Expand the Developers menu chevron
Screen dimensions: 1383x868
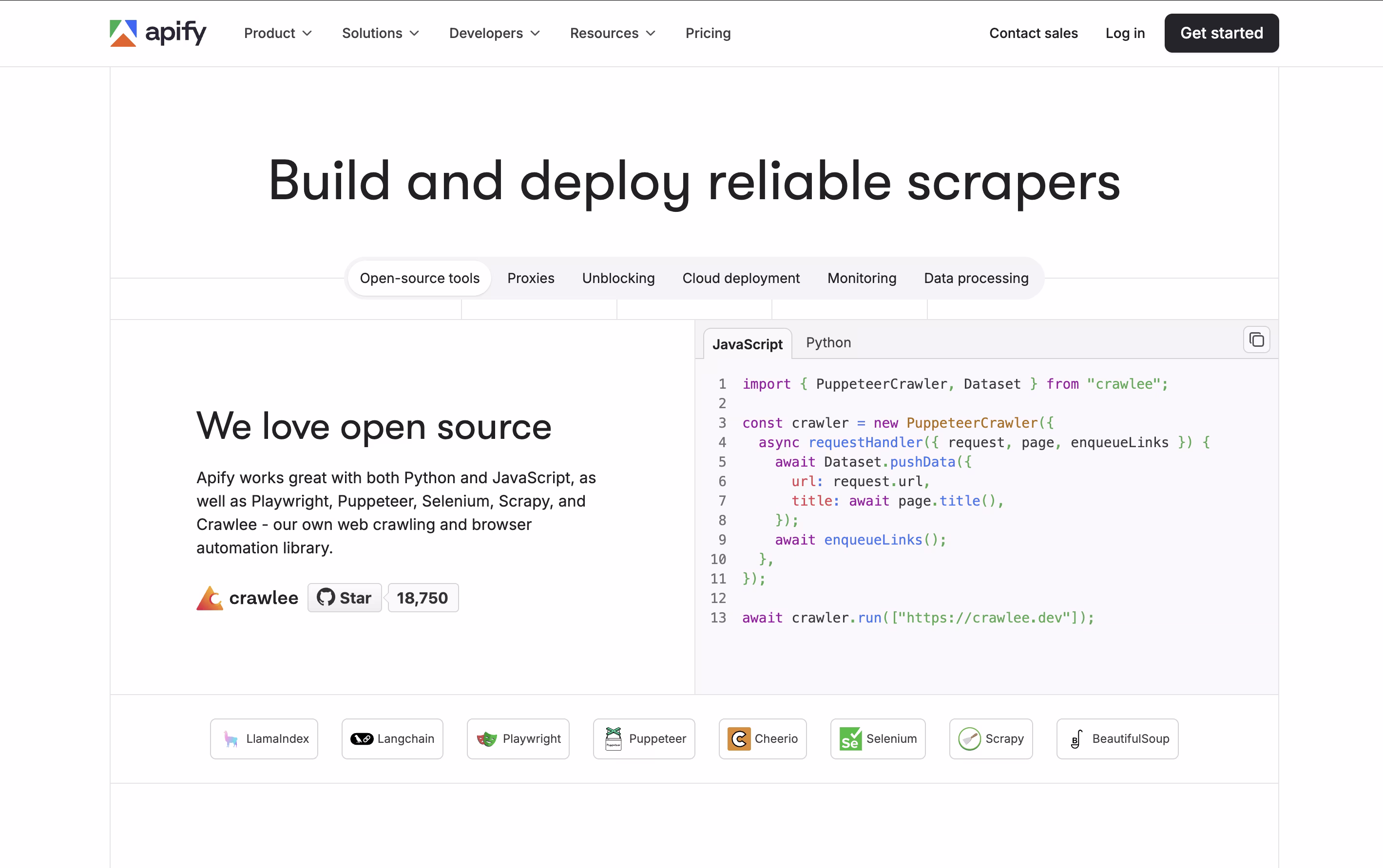pos(535,33)
